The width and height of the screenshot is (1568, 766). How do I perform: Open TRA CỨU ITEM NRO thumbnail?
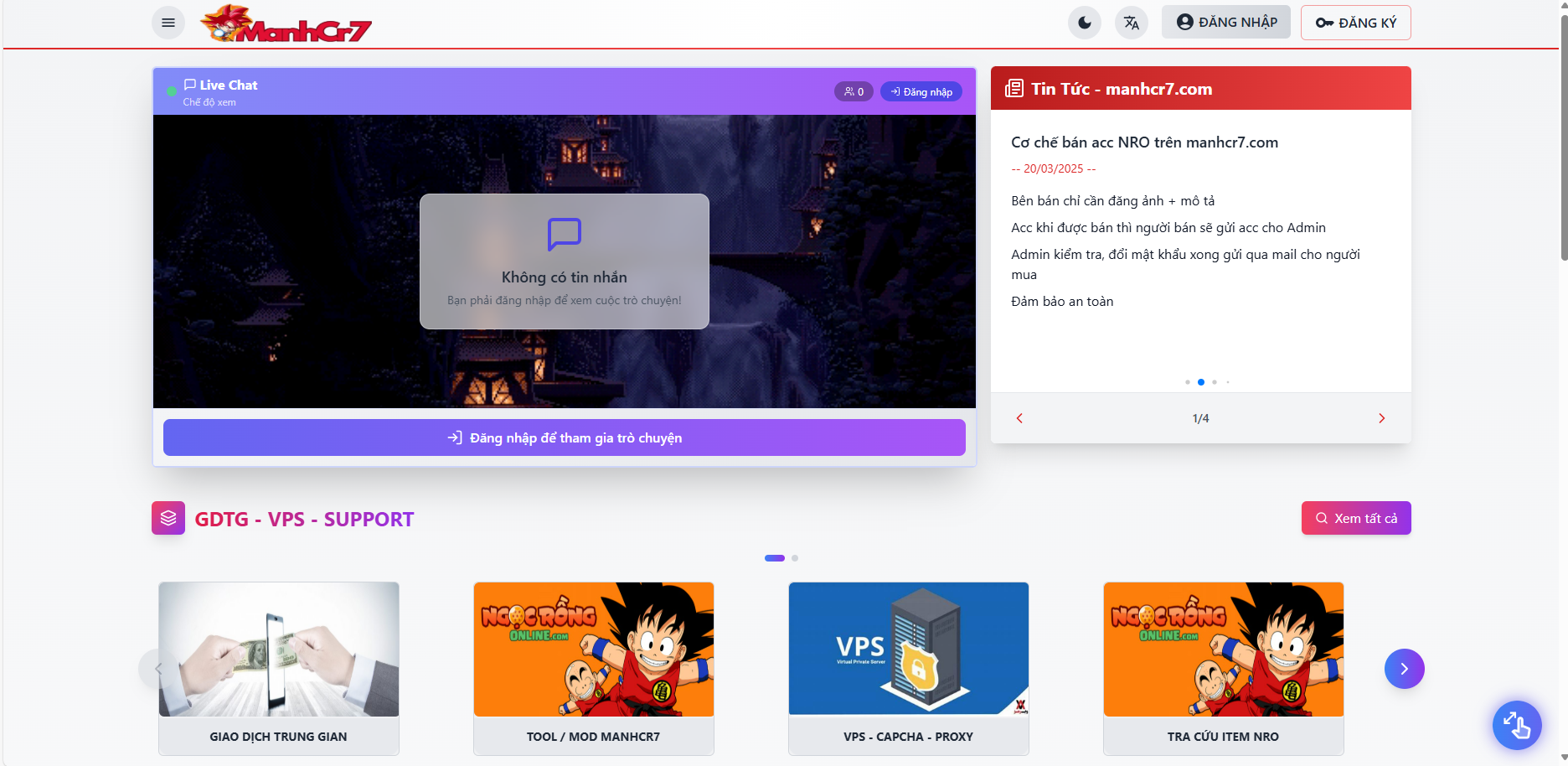[1224, 650]
